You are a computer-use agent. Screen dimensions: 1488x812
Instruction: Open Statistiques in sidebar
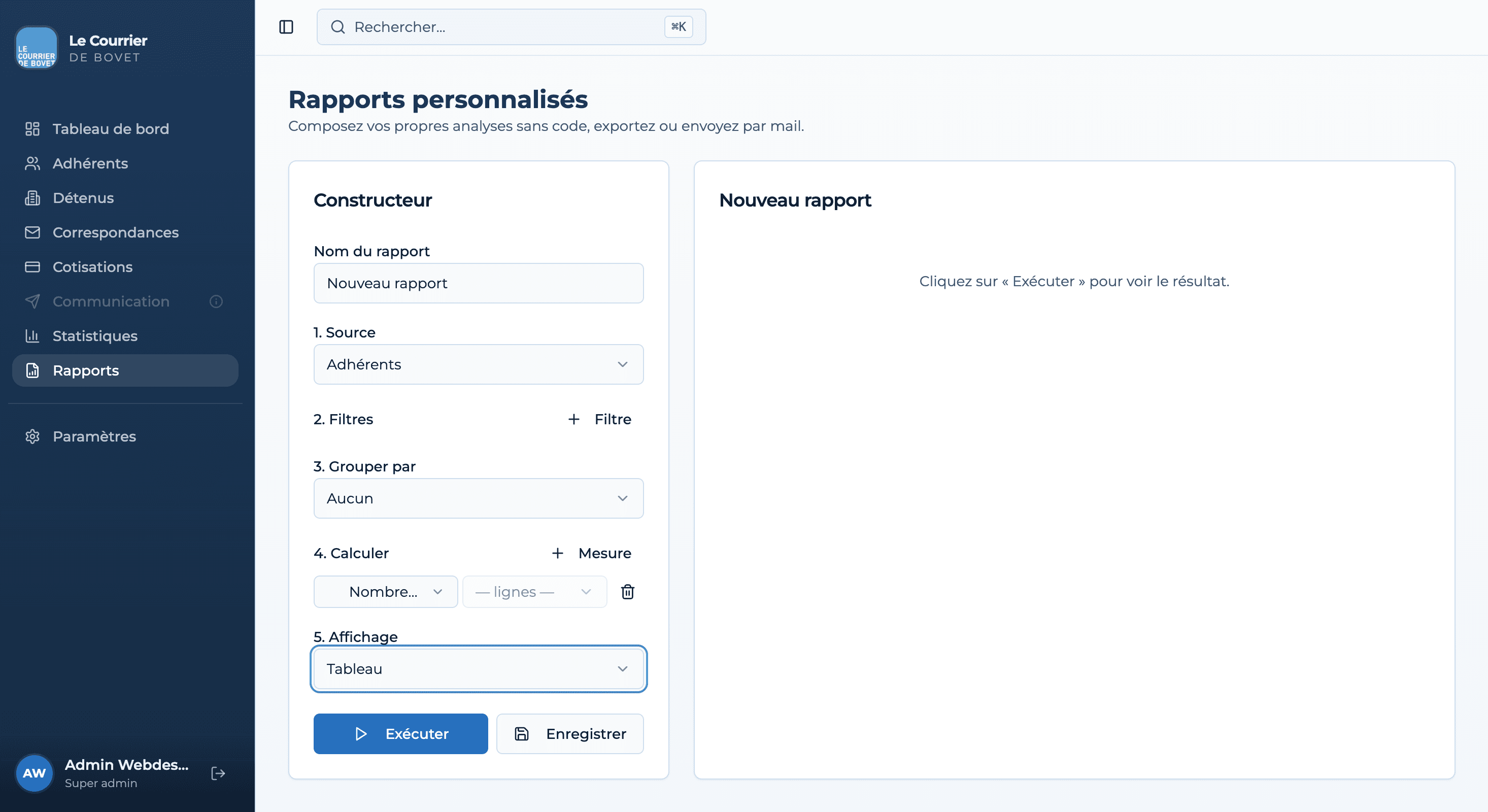click(x=125, y=336)
